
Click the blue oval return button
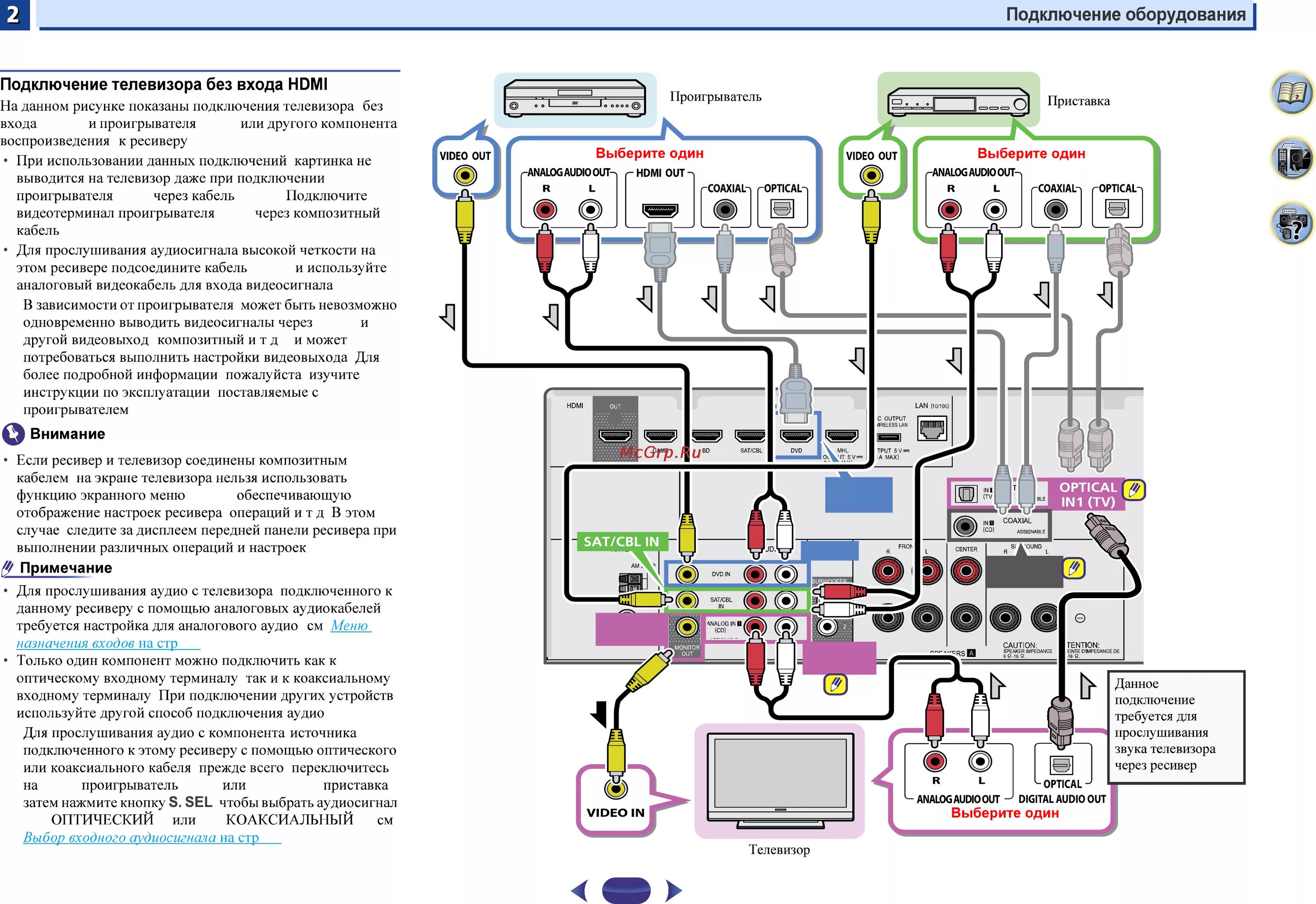click(x=626, y=890)
